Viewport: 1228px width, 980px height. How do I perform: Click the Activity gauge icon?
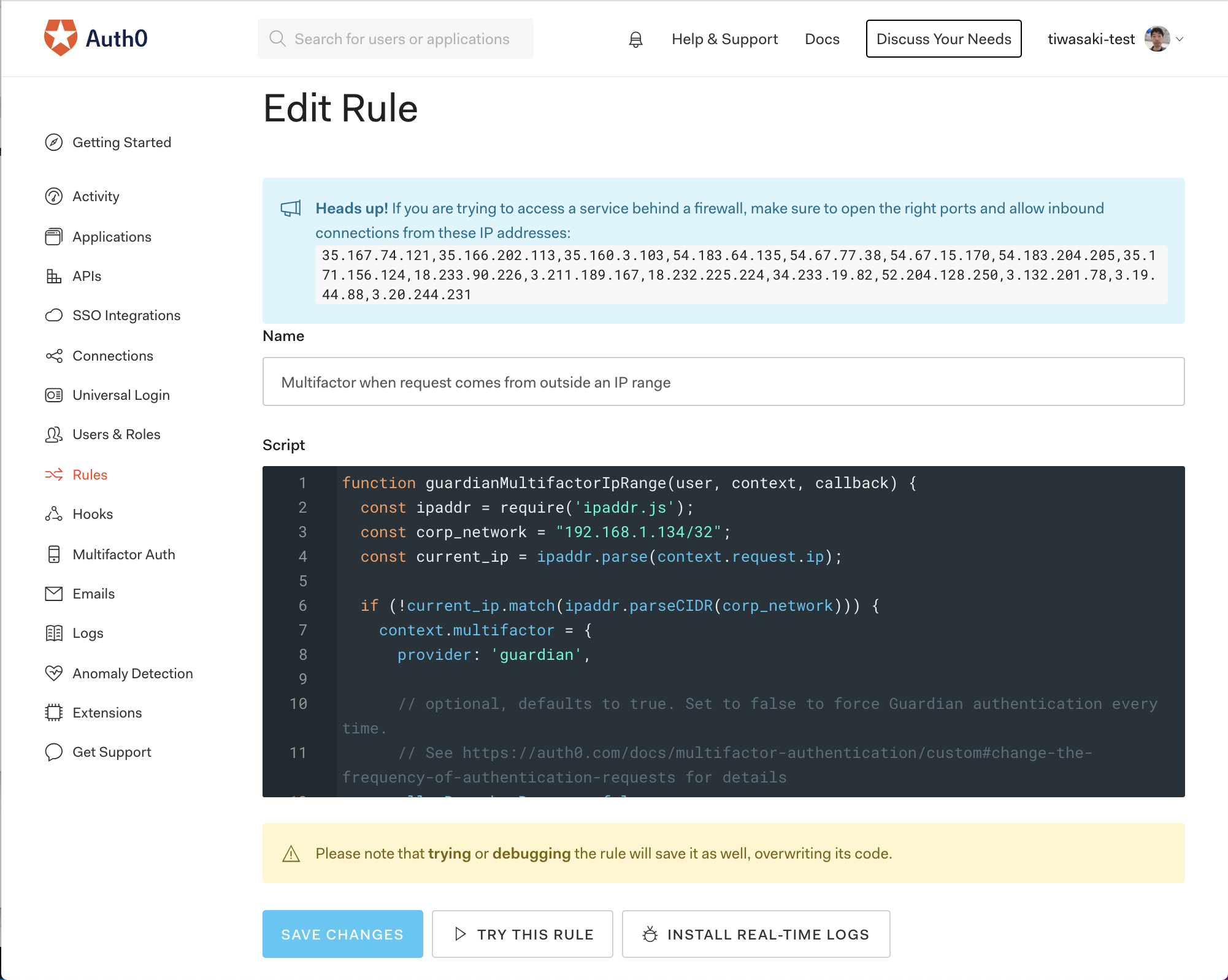coord(54,196)
